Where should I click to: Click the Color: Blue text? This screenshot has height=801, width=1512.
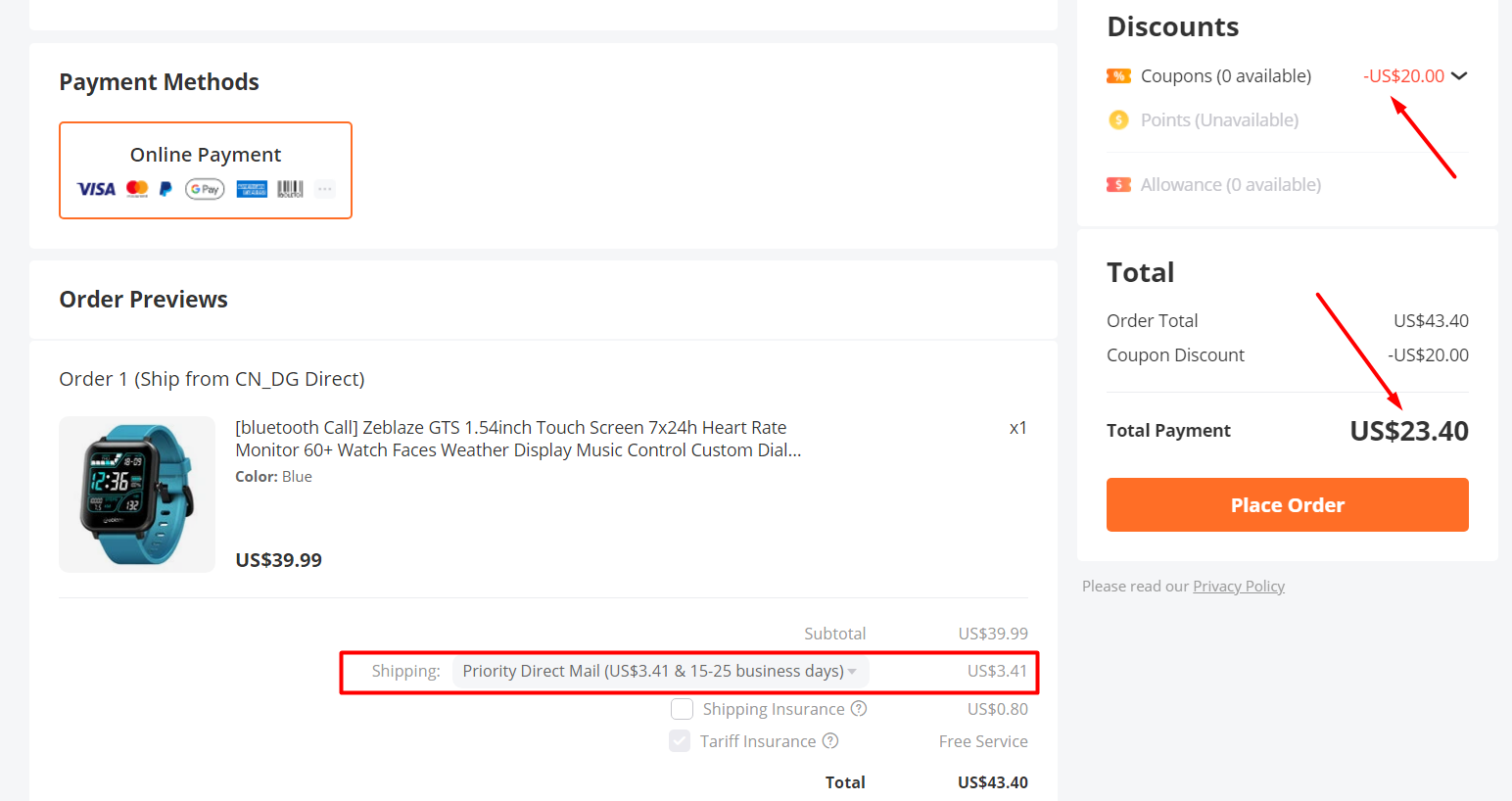(273, 477)
